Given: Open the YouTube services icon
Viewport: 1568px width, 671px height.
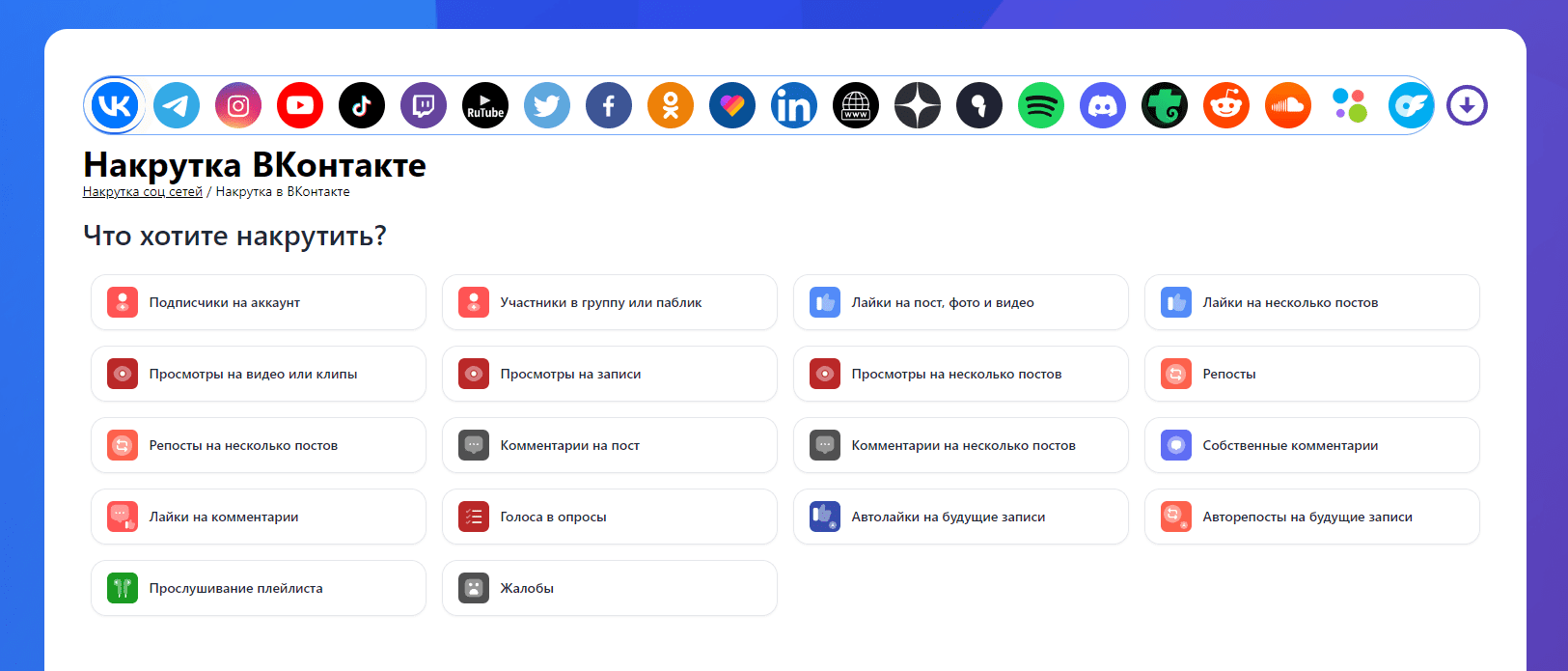Looking at the screenshot, I should point(300,105).
